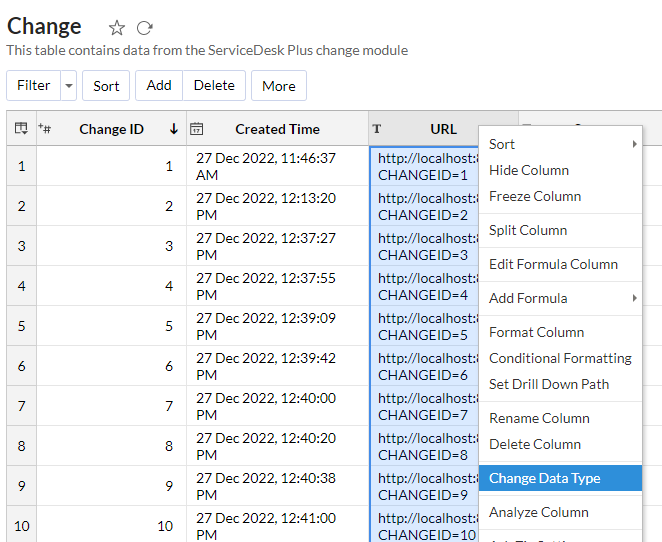Choose Freeze Column from the menu

(x=535, y=196)
